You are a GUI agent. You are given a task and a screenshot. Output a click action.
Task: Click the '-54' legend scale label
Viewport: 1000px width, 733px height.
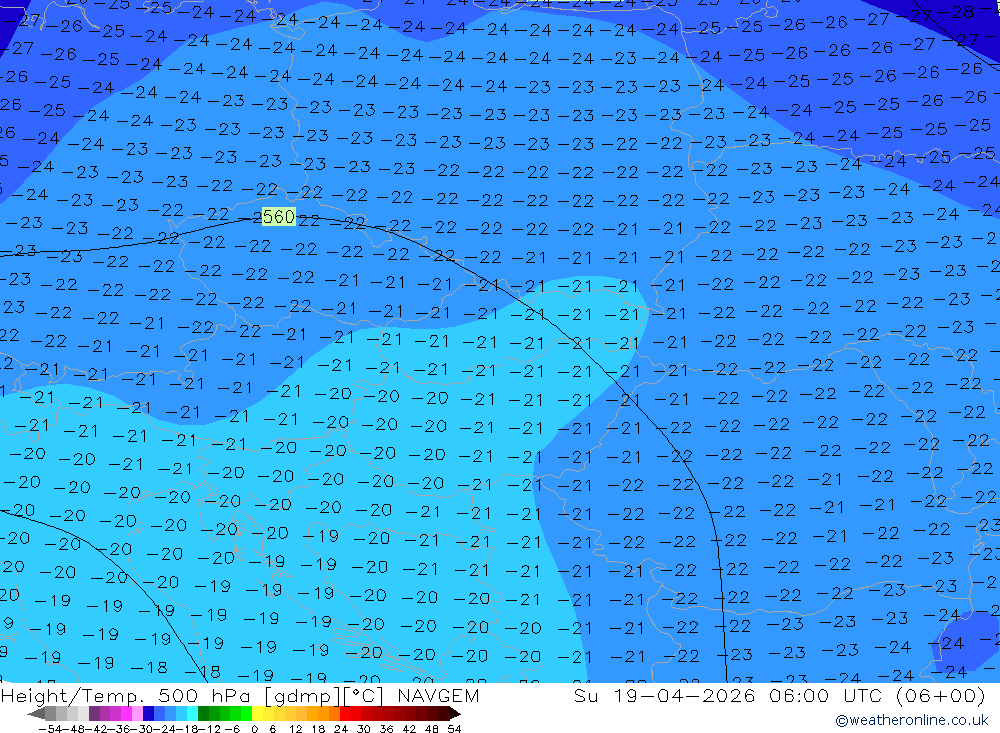click(51, 729)
